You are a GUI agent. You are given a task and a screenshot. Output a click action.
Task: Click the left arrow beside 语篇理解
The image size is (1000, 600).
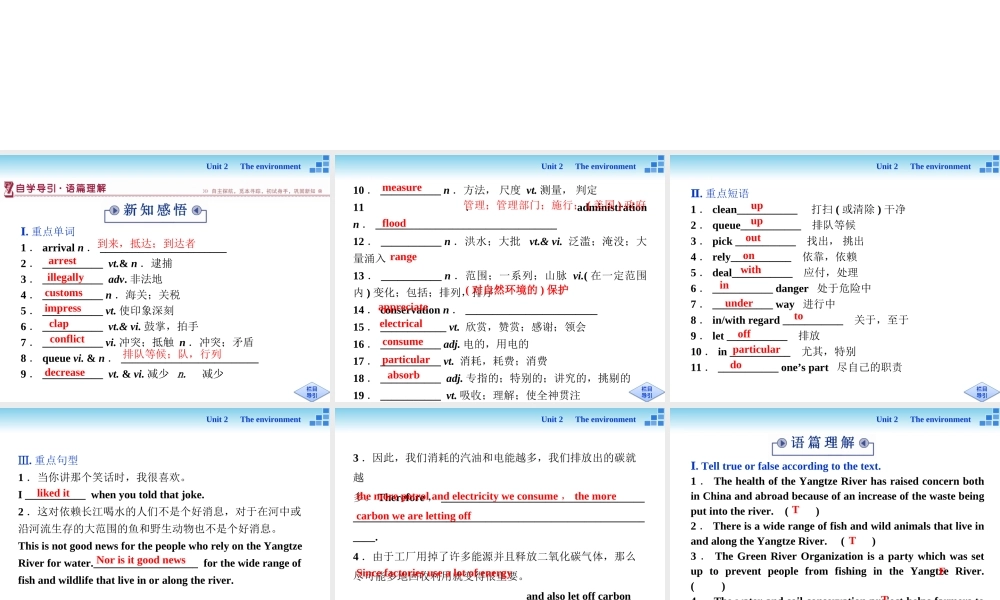(x=782, y=443)
